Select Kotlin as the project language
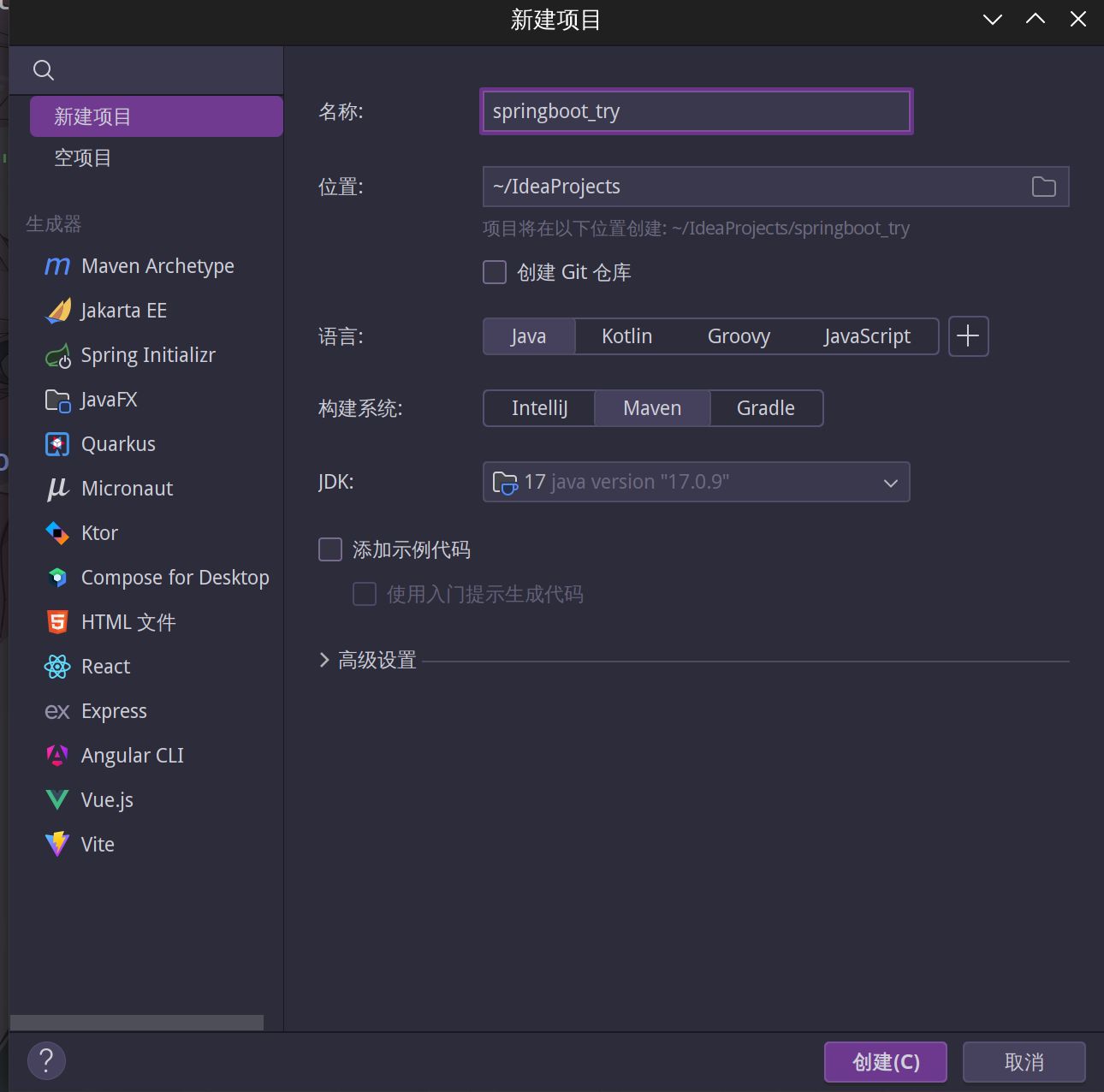The image size is (1104, 1092). (626, 336)
